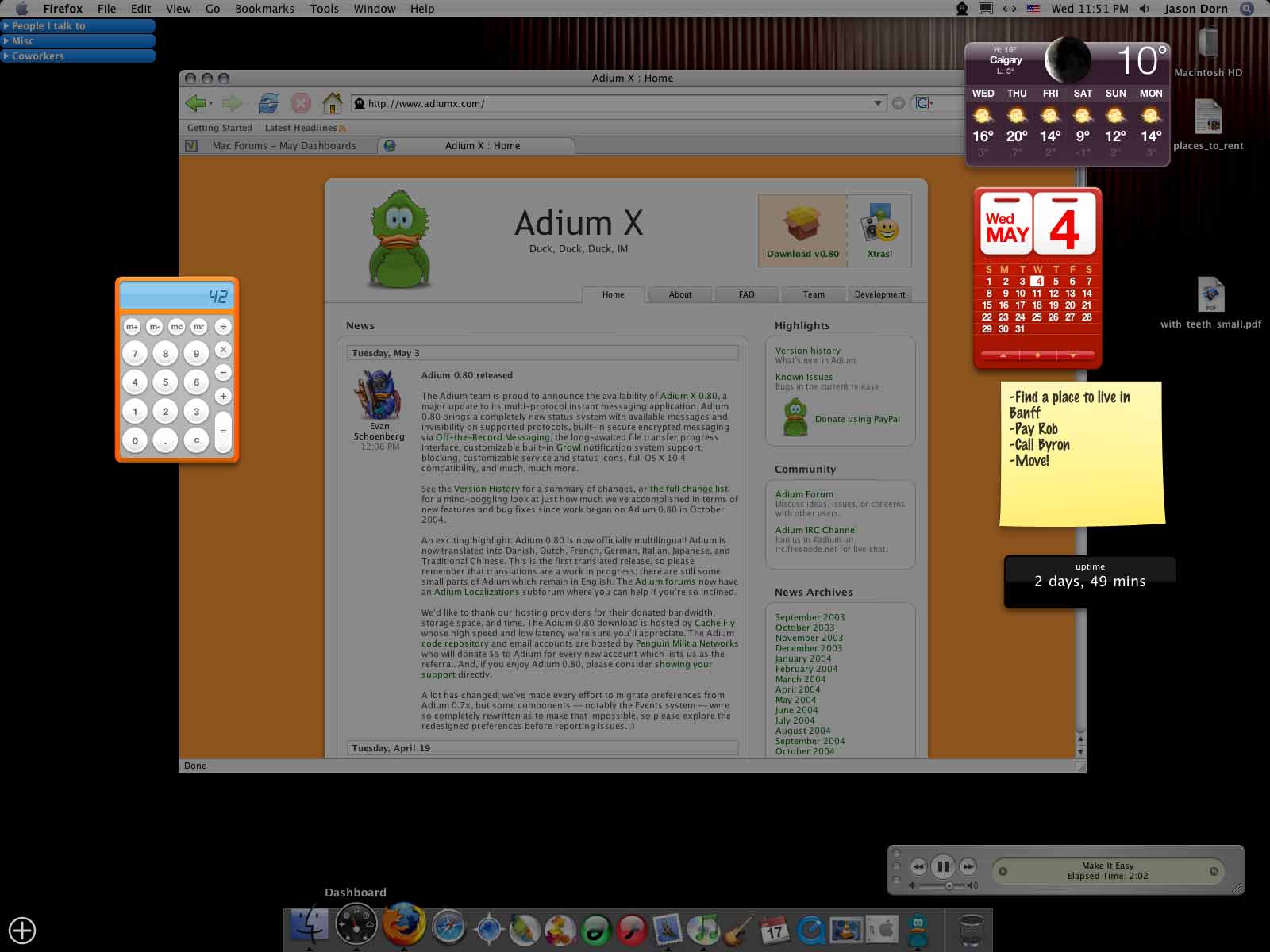Open the Apple menu

pos(22,9)
